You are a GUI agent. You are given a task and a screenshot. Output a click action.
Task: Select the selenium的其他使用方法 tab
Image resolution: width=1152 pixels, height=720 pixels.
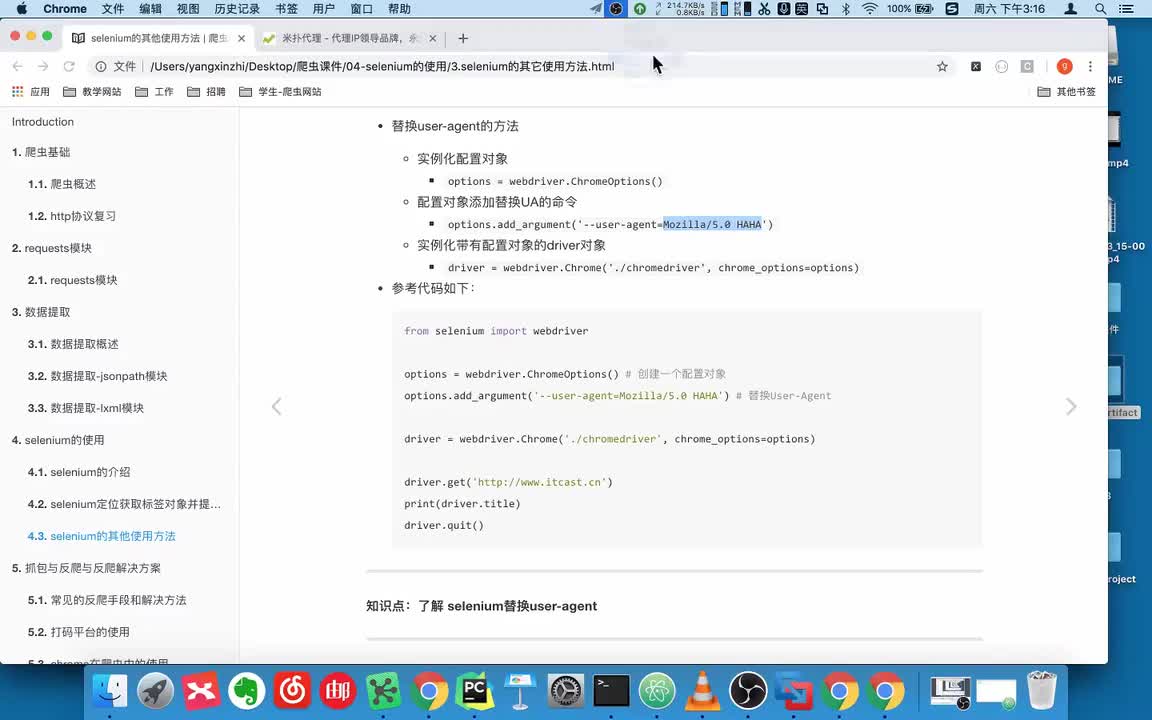[x=159, y=38]
